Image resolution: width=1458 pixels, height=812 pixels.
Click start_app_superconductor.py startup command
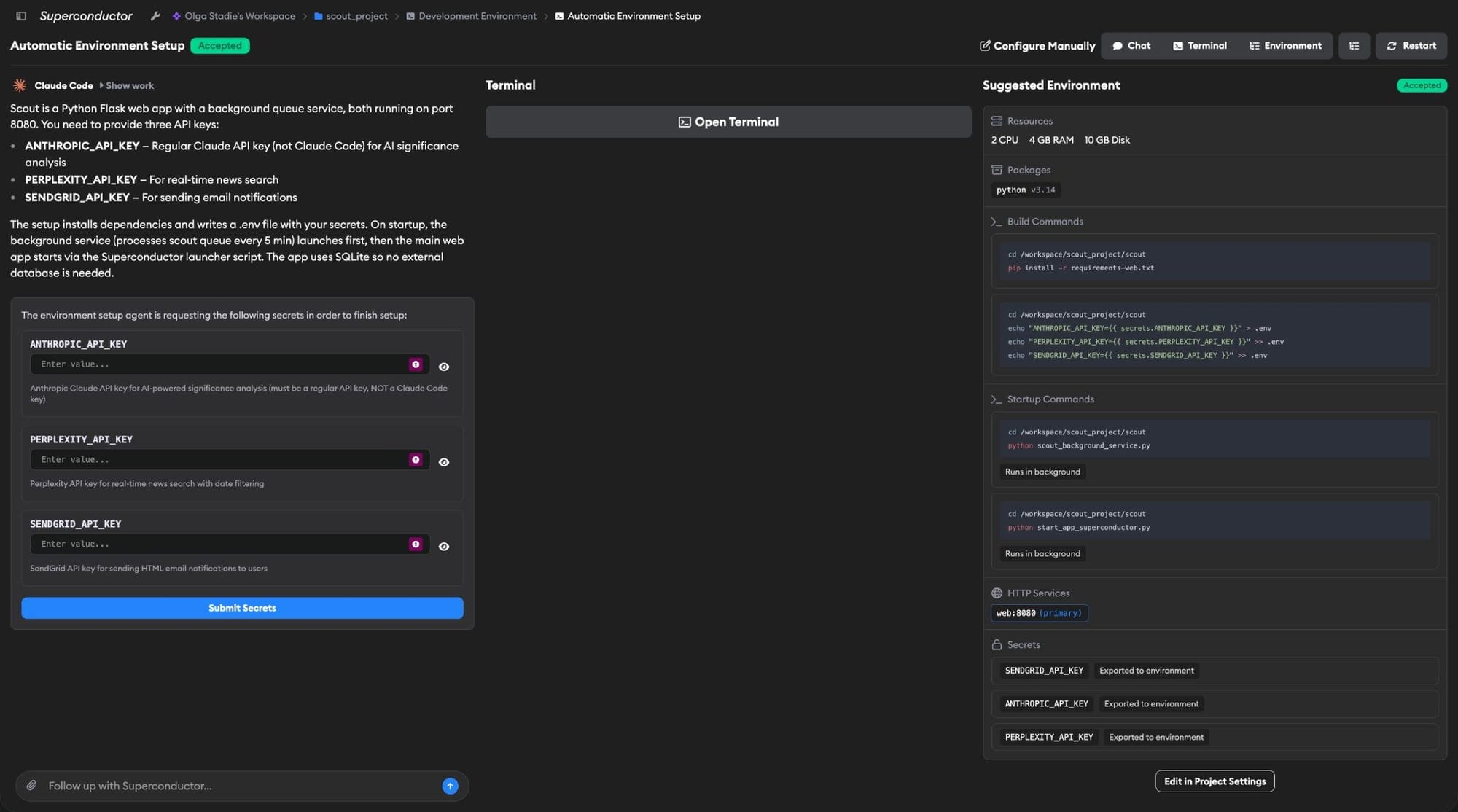(x=1079, y=528)
